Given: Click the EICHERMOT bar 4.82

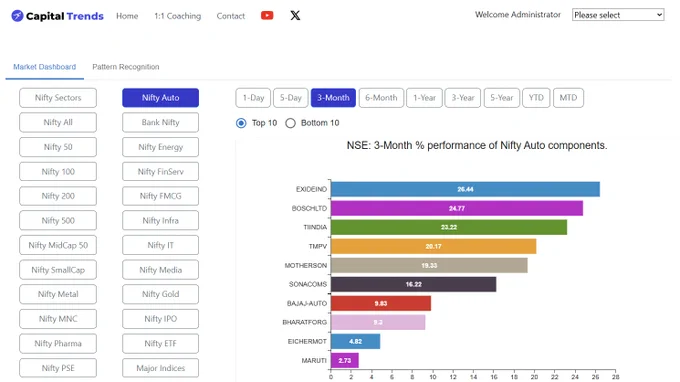Looking at the screenshot, I should [x=355, y=341].
